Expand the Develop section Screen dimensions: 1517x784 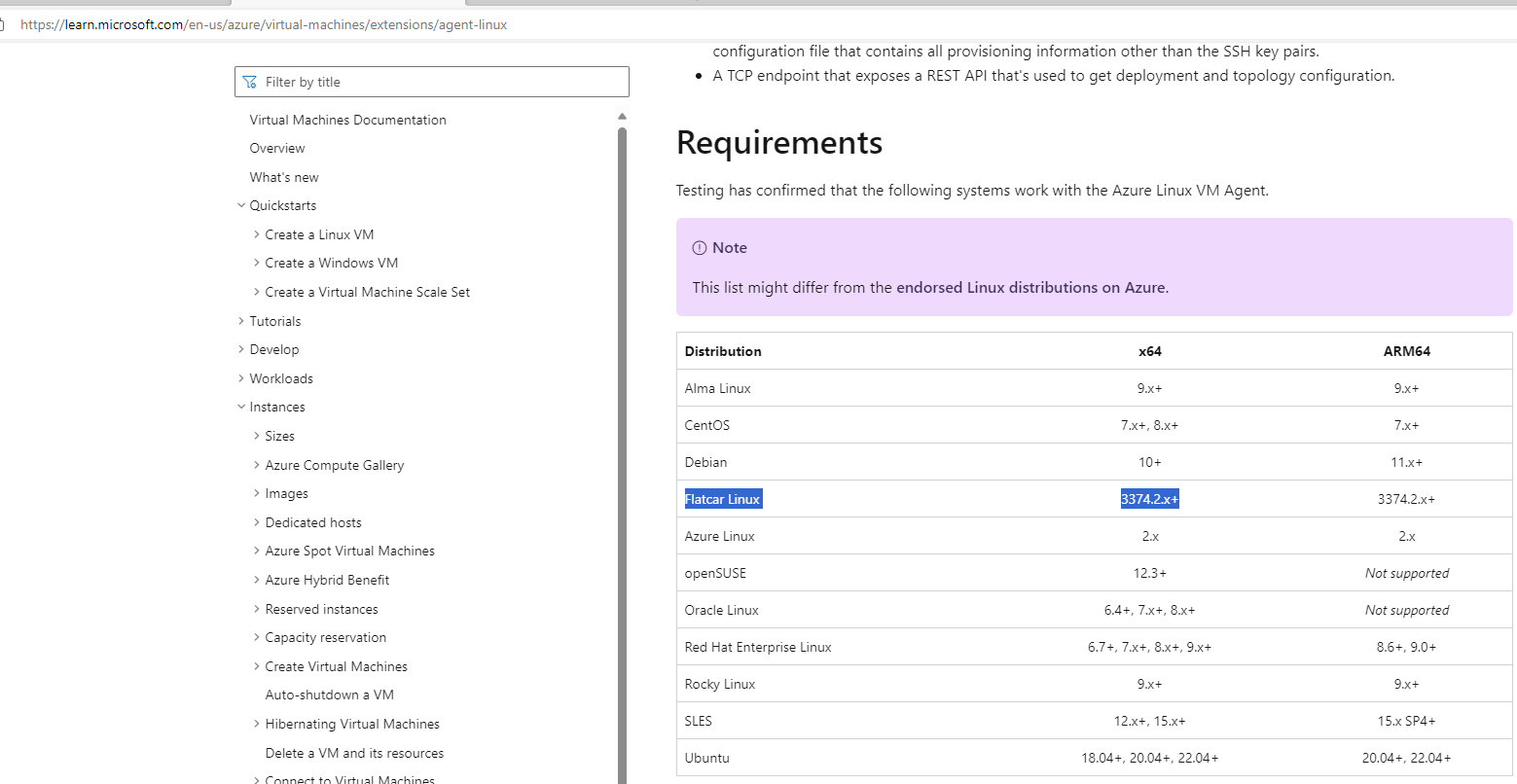(241, 348)
